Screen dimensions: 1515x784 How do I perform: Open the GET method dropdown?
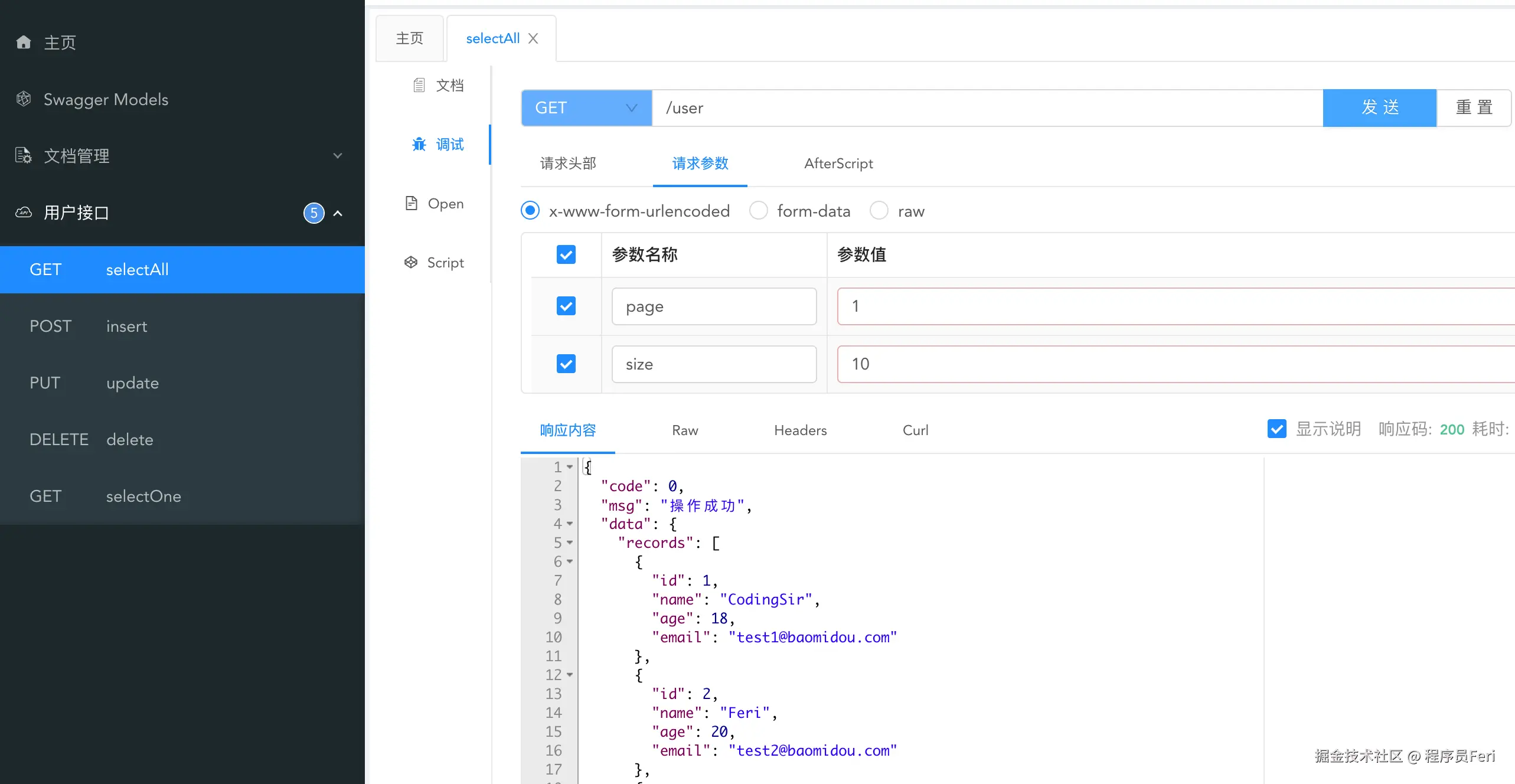coord(586,107)
